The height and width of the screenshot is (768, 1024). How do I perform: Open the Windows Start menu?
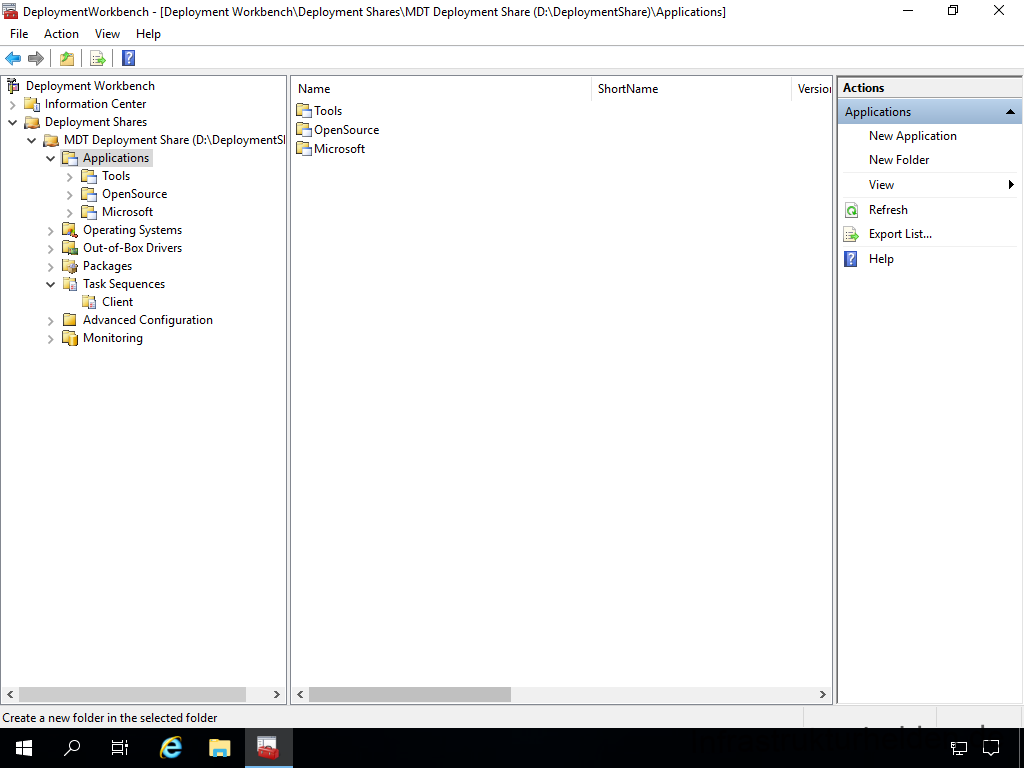point(24,748)
